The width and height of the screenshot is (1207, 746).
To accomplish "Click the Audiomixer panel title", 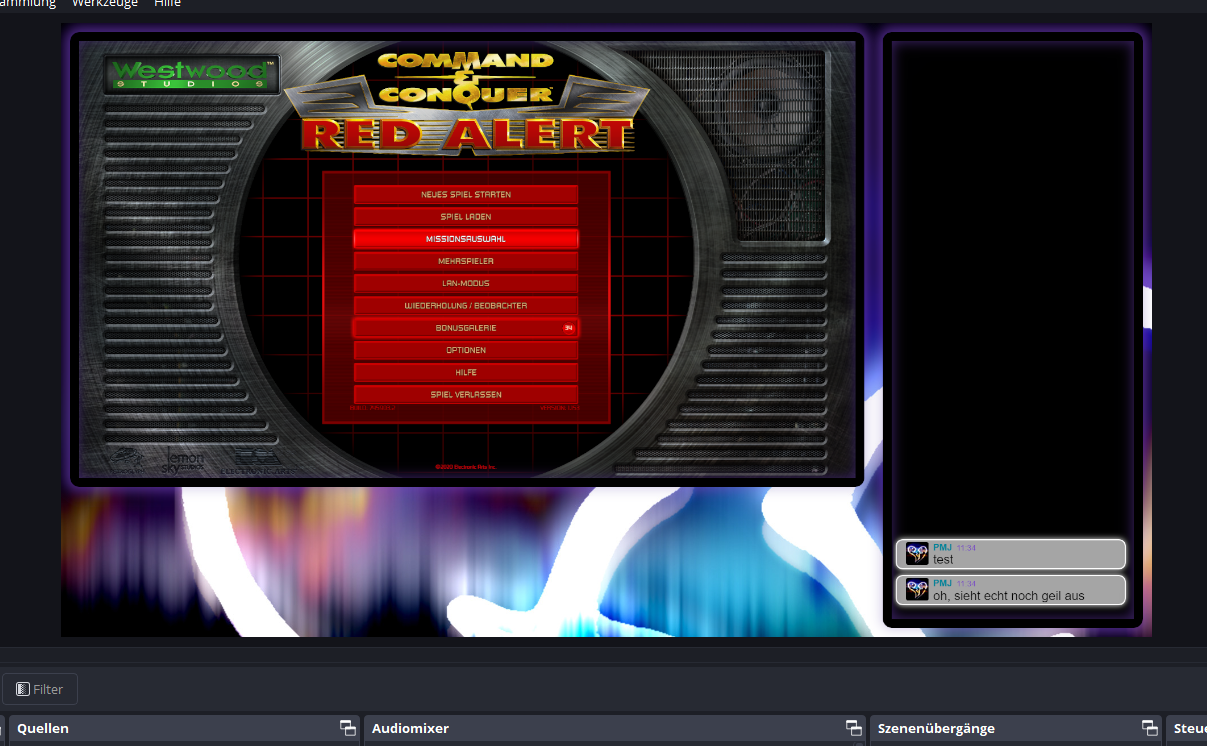I will [410, 728].
